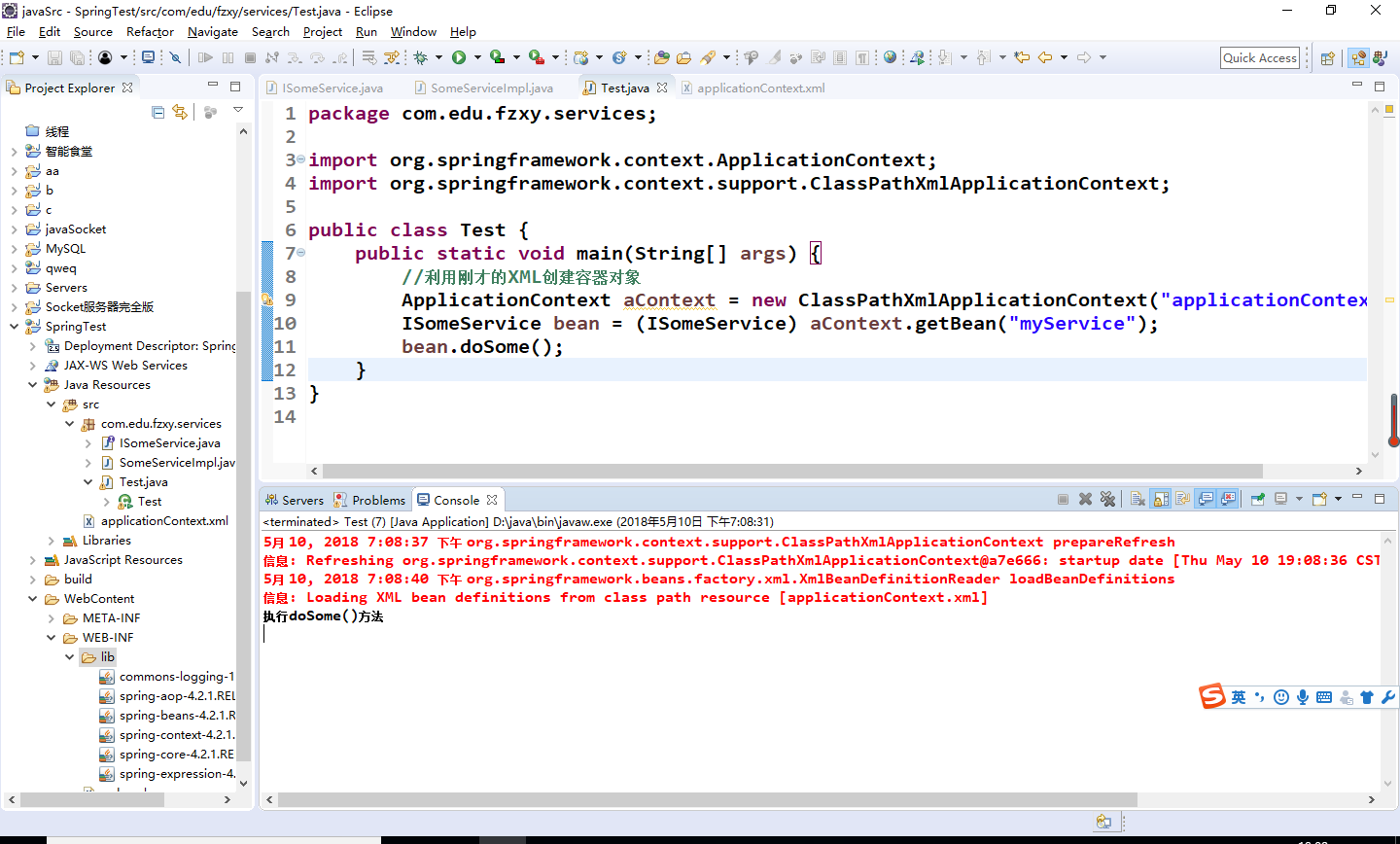Screen dimensions: 1400x844
Task: Click the Back navigation arrow icon
Action: click(1045, 57)
